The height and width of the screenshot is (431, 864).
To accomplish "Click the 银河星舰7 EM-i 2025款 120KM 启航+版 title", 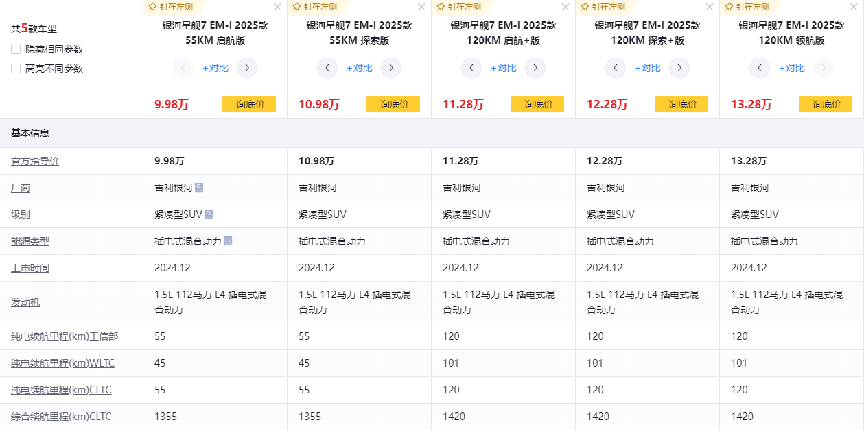I will (x=504, y=33).
